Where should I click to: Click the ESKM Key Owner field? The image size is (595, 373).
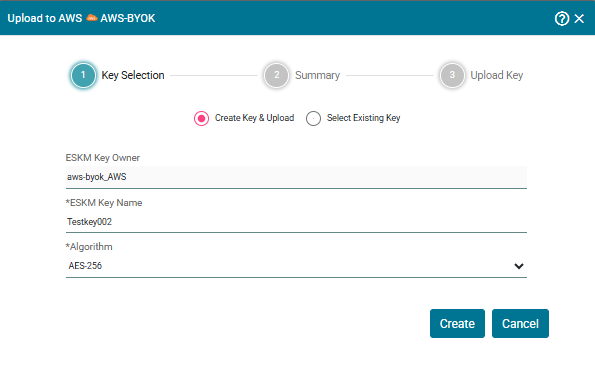296,177
